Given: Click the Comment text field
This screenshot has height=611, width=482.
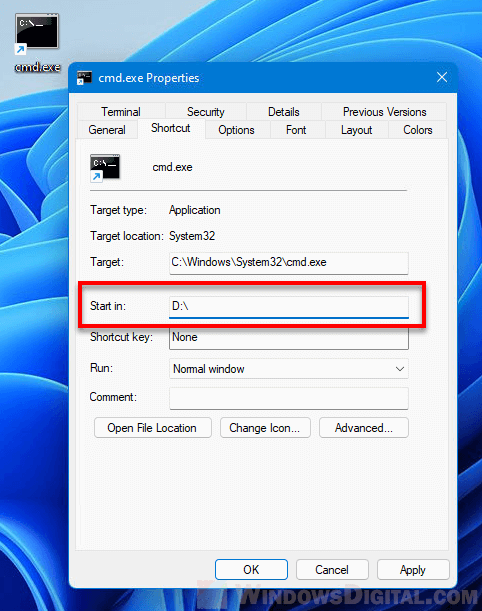Looking at the screenshot, I should 289,398.
